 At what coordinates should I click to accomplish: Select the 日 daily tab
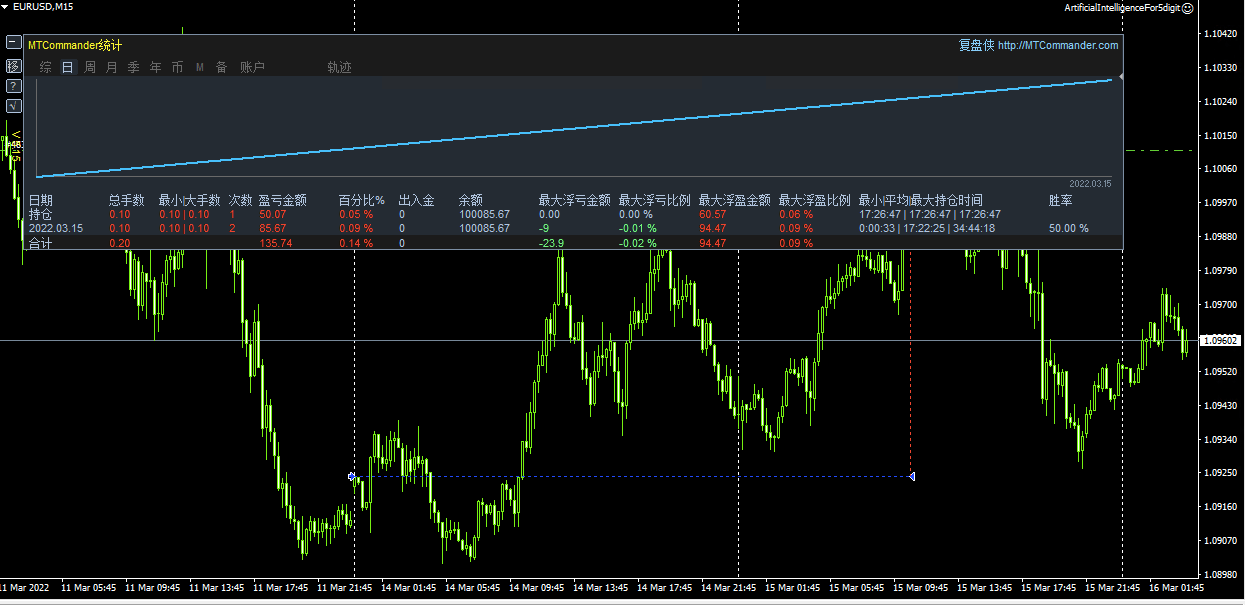pos(68,67)
